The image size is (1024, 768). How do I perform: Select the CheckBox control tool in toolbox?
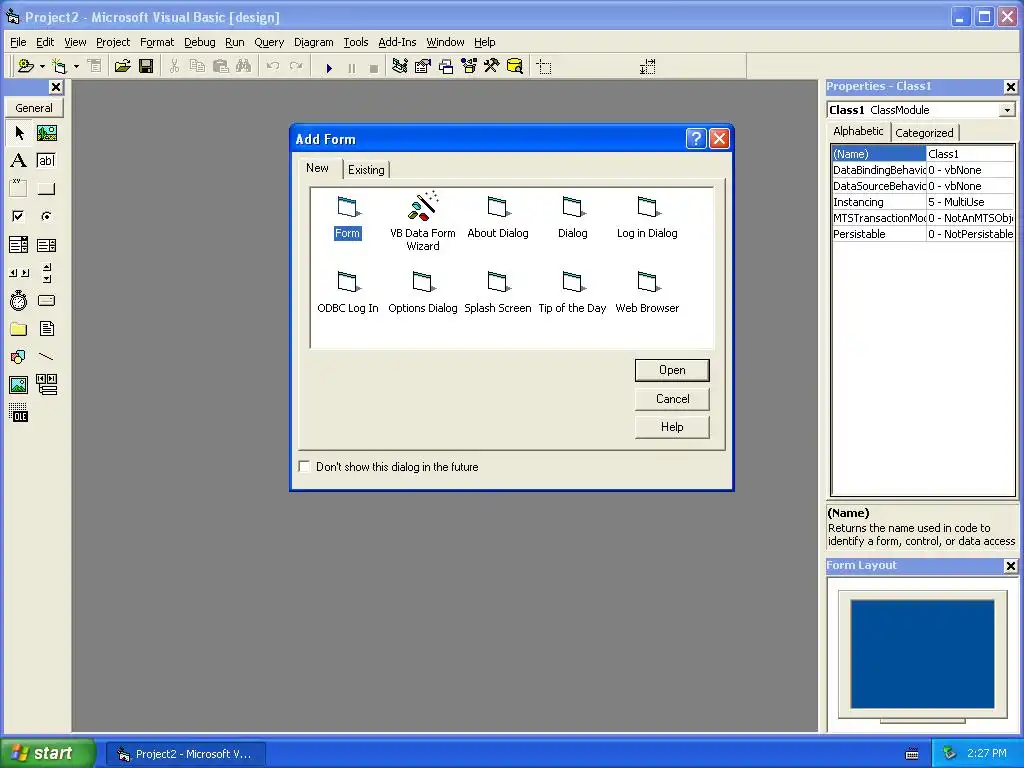(x=18, y=216)
